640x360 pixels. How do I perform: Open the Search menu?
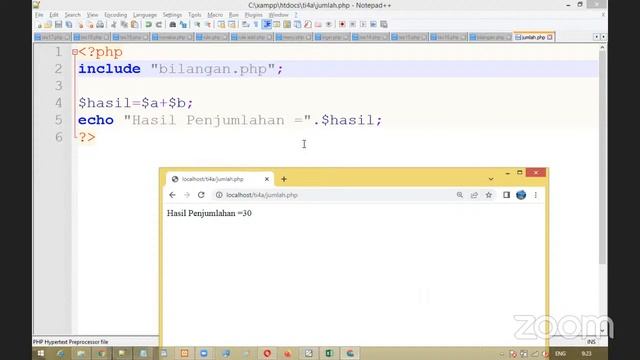click(x=73, y=15)
